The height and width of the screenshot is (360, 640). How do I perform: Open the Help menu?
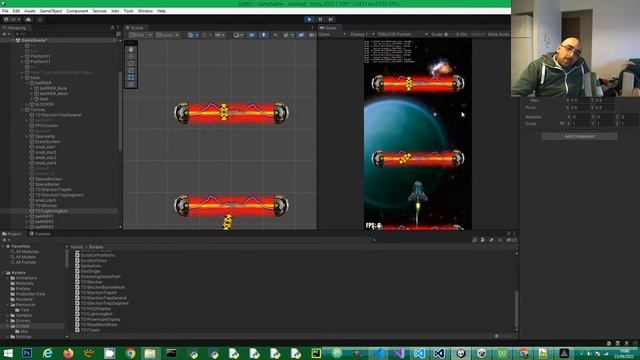[161, 11]
